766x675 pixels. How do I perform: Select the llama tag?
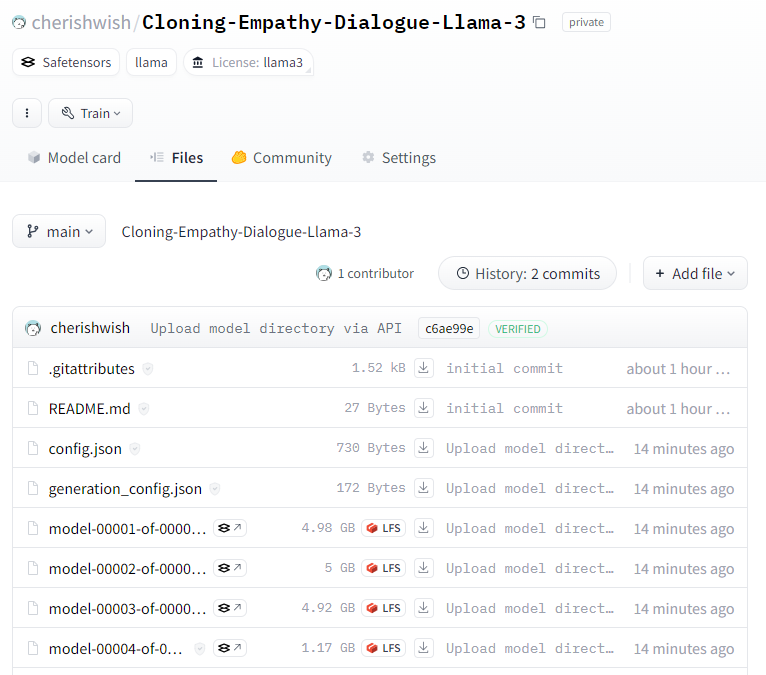coord(151,63)
